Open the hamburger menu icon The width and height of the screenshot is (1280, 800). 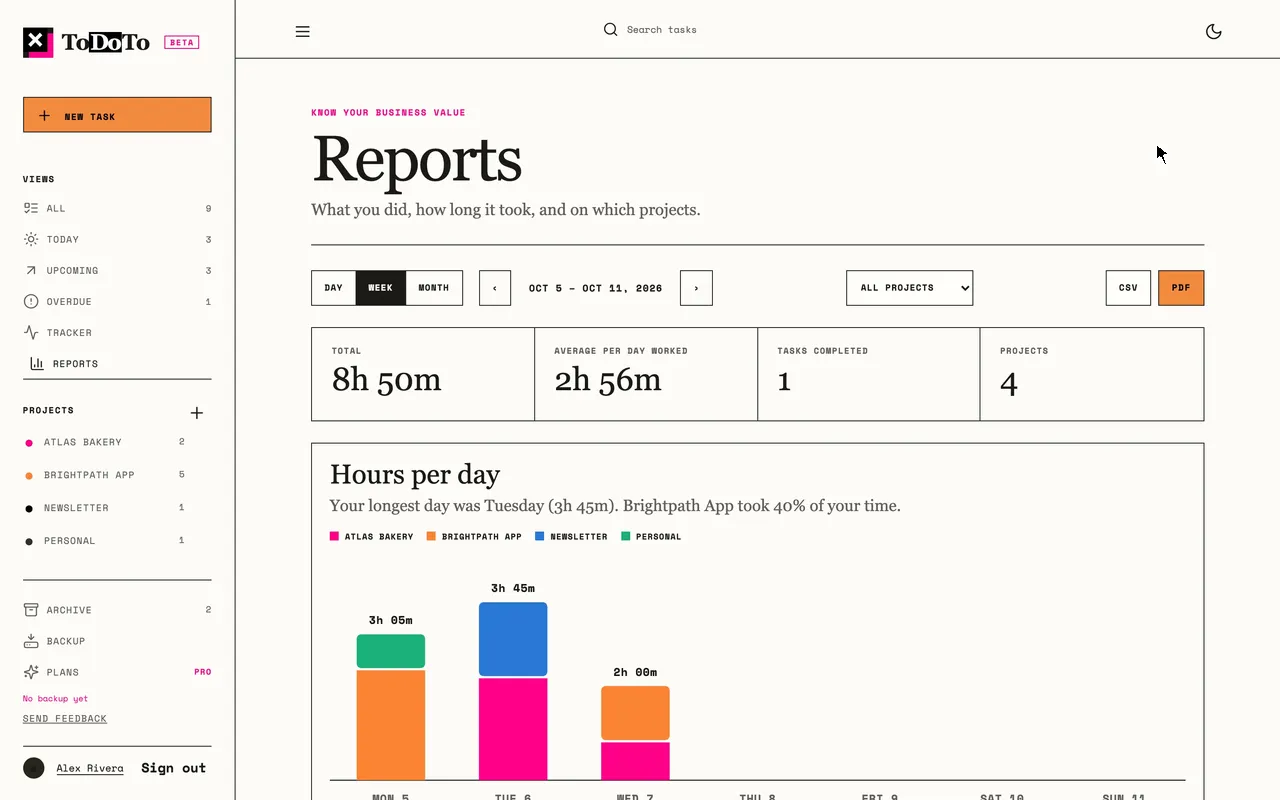point(303,31)
